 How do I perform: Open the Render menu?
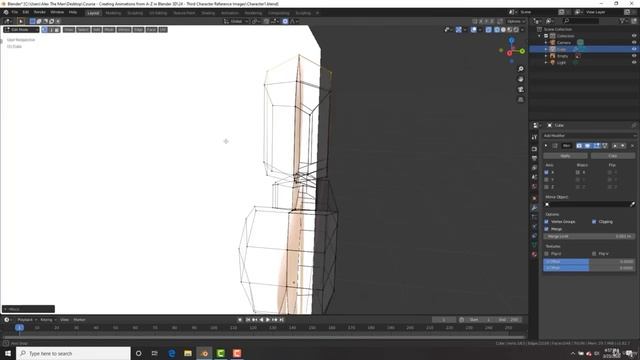[x=40, y=12]
